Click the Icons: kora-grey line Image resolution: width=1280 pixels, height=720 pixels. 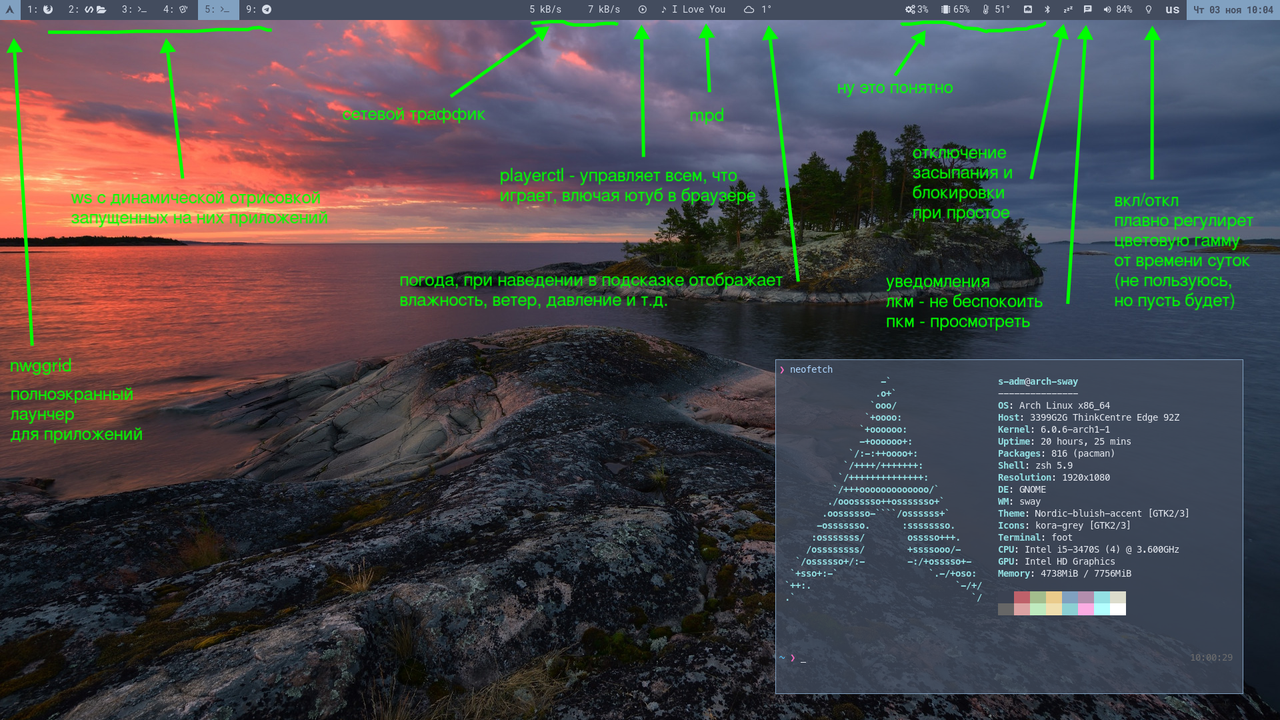click(x=1064, y=526)
